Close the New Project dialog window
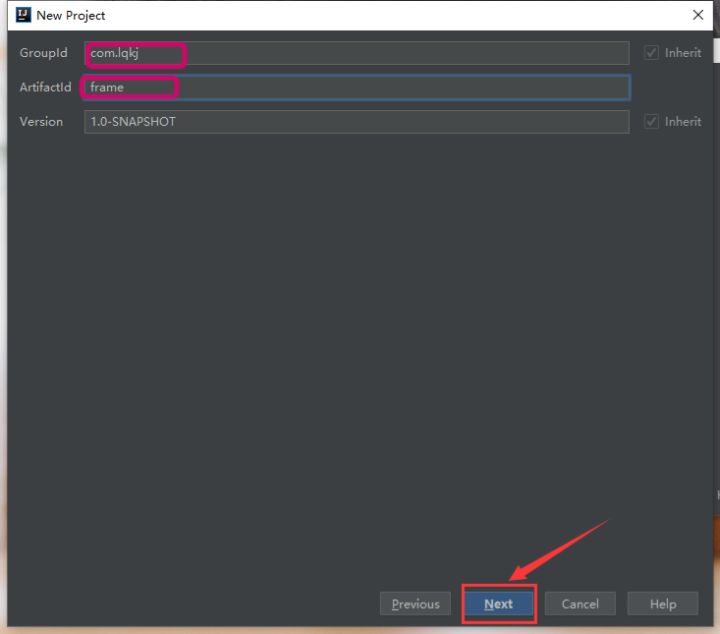The height and width of the screenshot is (634, 720). coord(698,15)
